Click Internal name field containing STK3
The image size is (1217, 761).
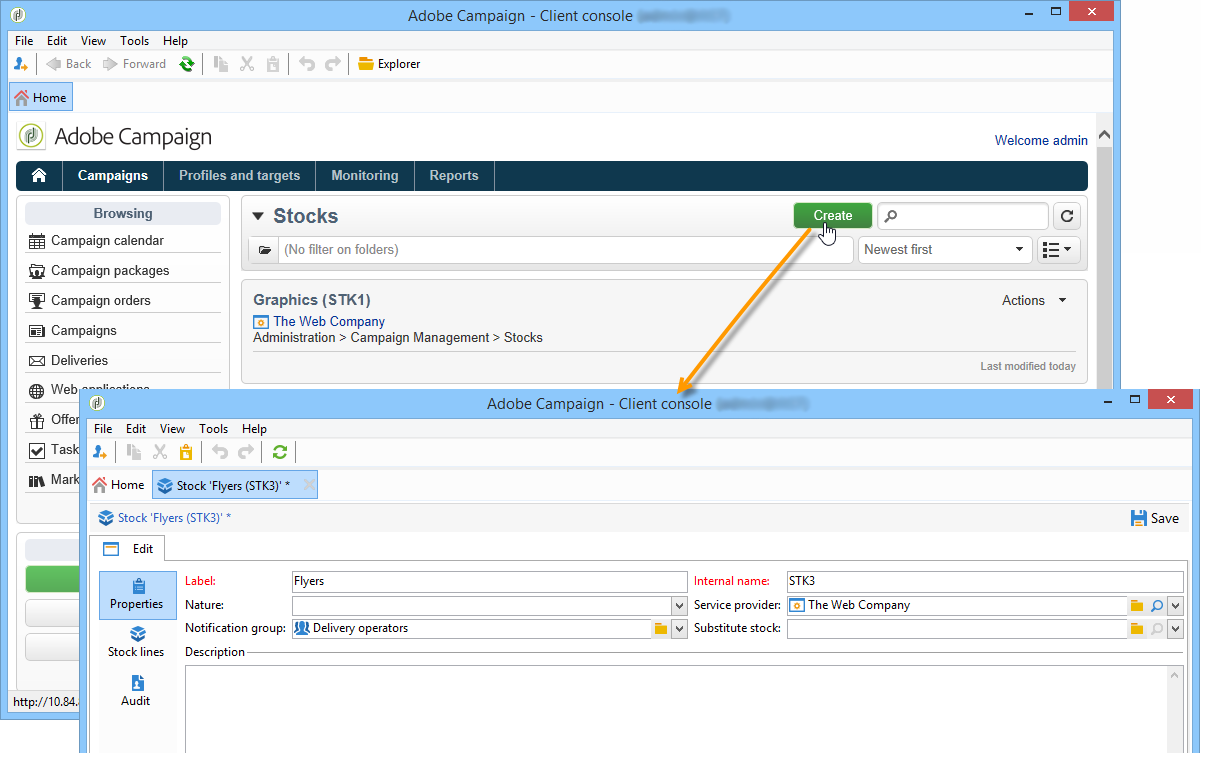tap(985, 581)
